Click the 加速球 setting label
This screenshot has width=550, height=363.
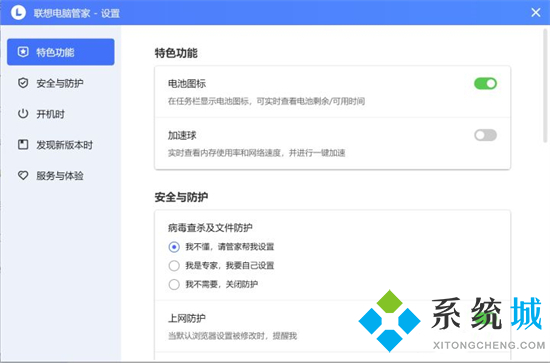point(182,135)
